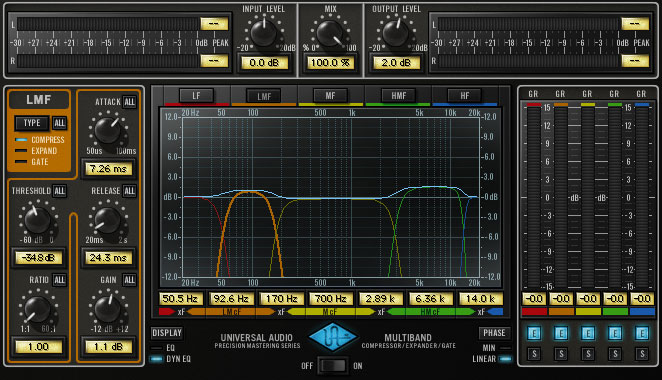
Task: Click the 100.0 % mix field
Action: (330, 63)
